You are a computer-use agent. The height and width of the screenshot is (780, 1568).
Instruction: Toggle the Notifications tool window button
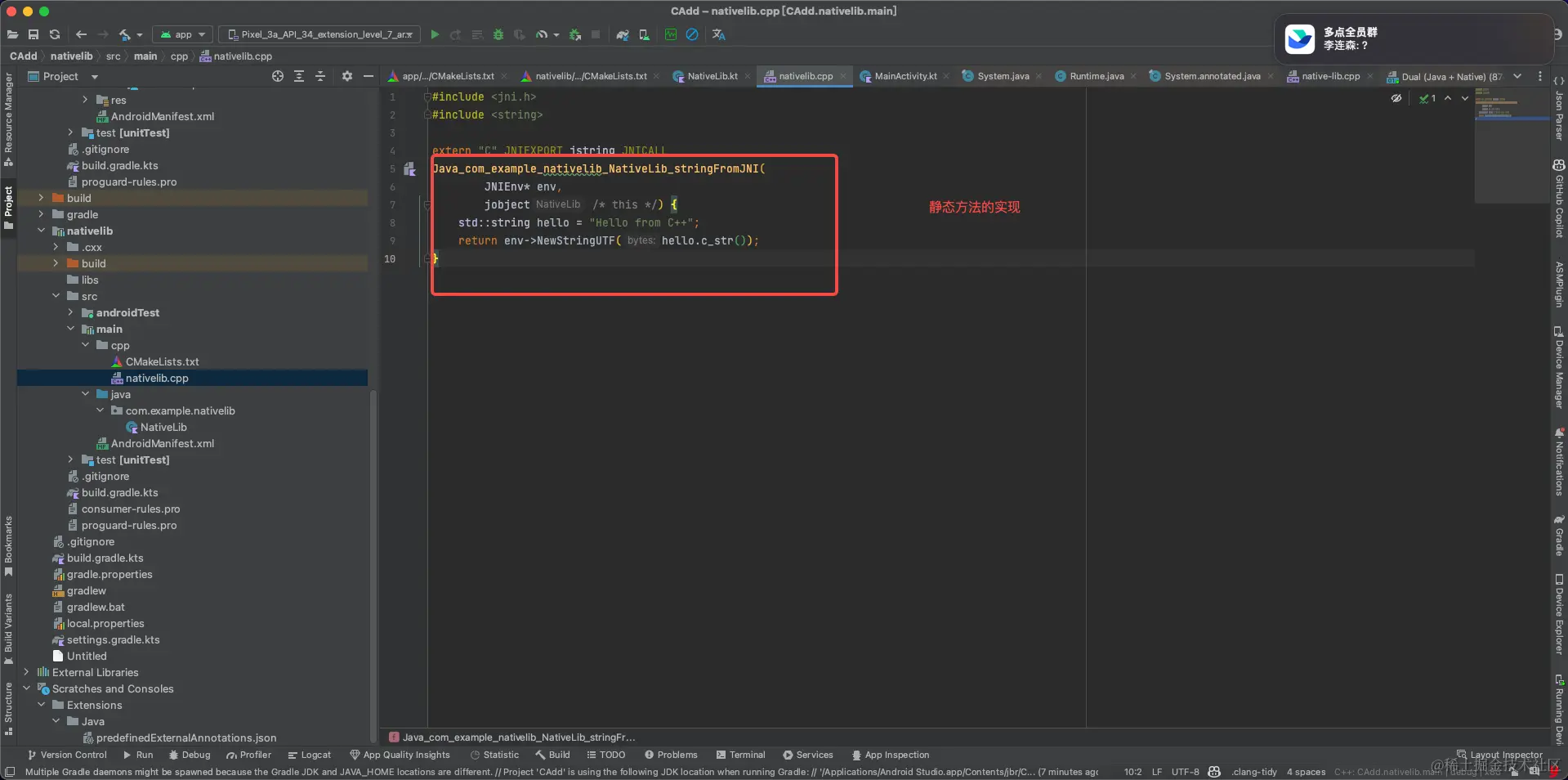1559,462
